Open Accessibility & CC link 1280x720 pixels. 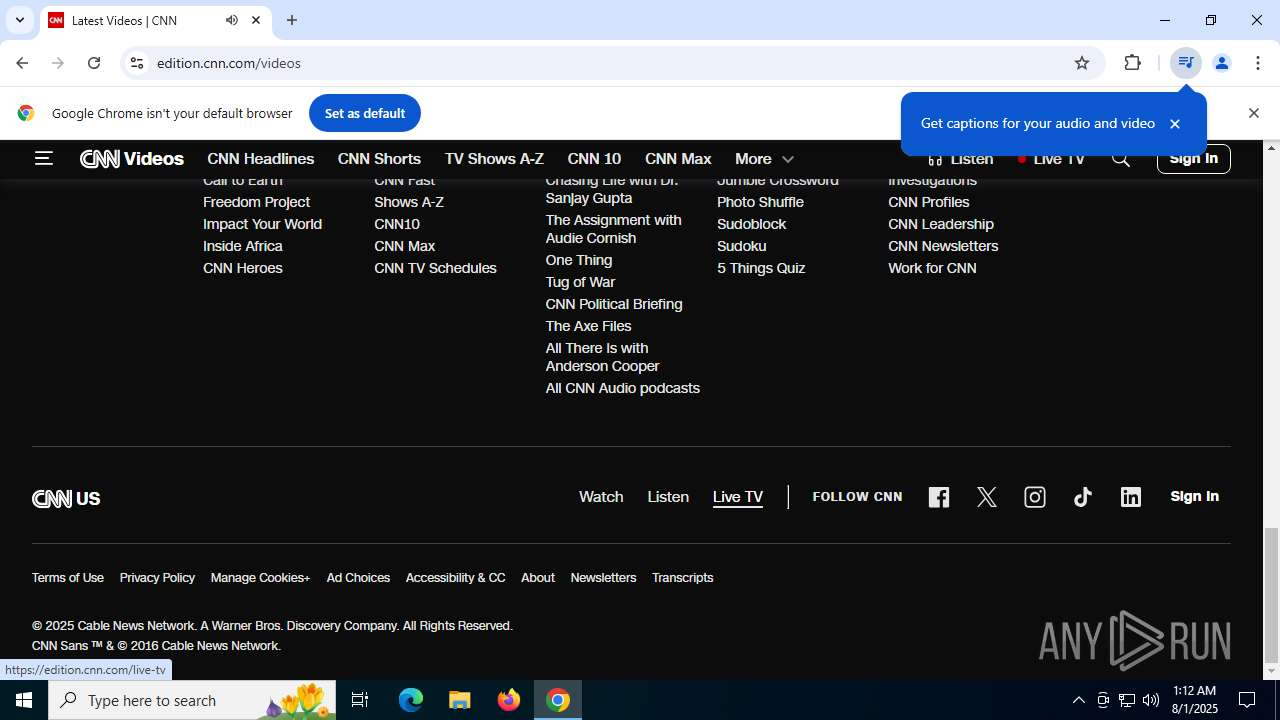pyautogui.click(x=455, y=578)
